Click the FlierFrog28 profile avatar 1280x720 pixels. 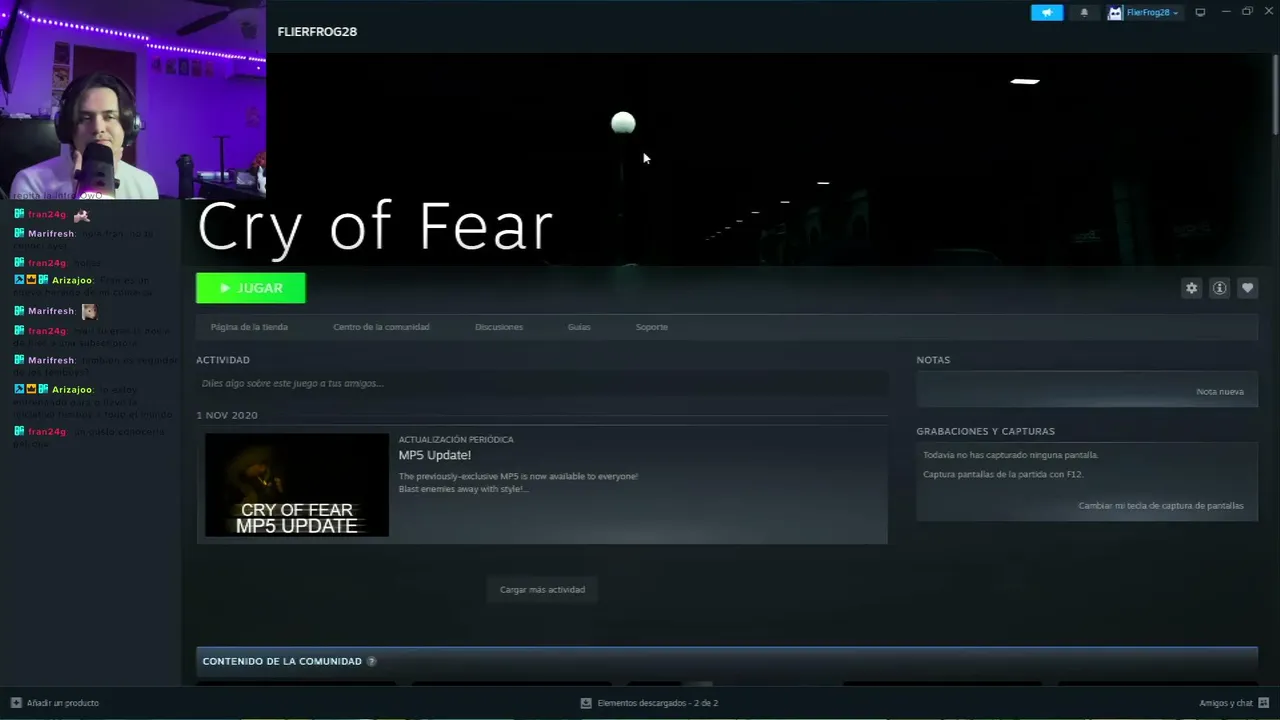pyautogui.click(x=1115, y=13)
